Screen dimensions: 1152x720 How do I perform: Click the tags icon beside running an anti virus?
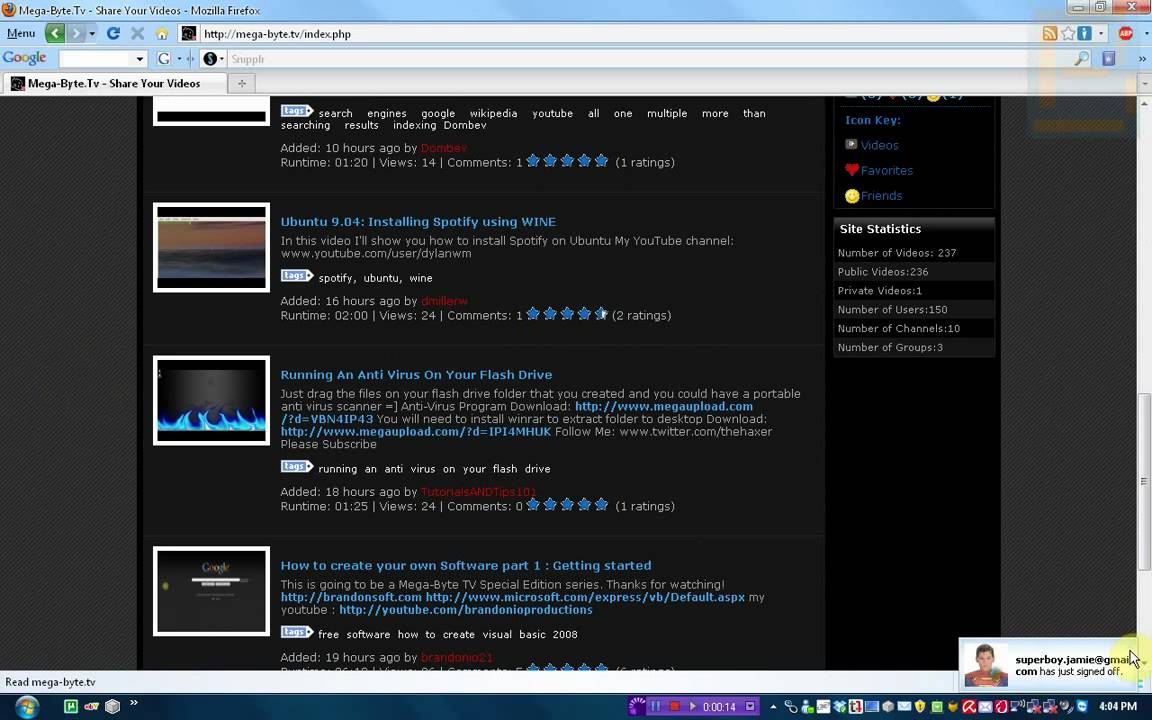pos(297,467)
